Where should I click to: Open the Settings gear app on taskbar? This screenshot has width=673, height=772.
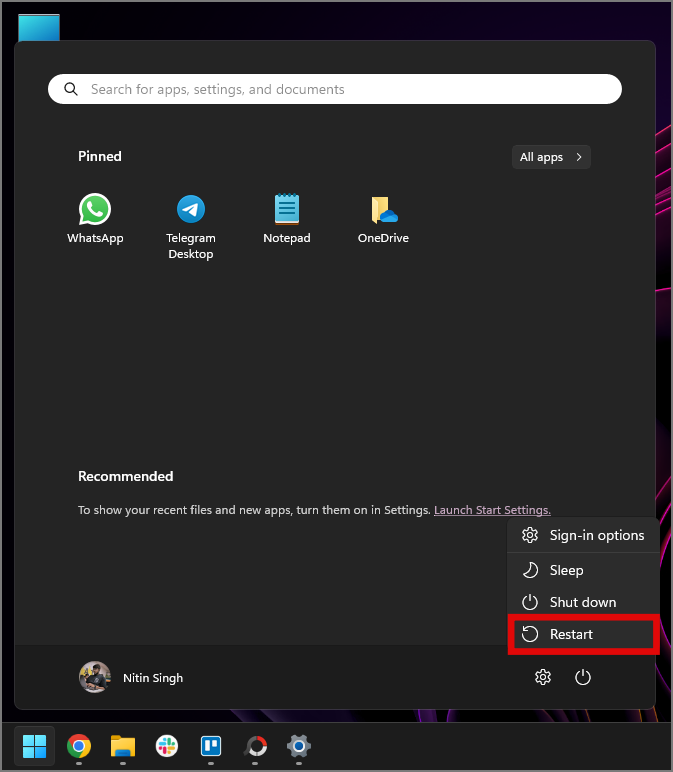point(299,746)
